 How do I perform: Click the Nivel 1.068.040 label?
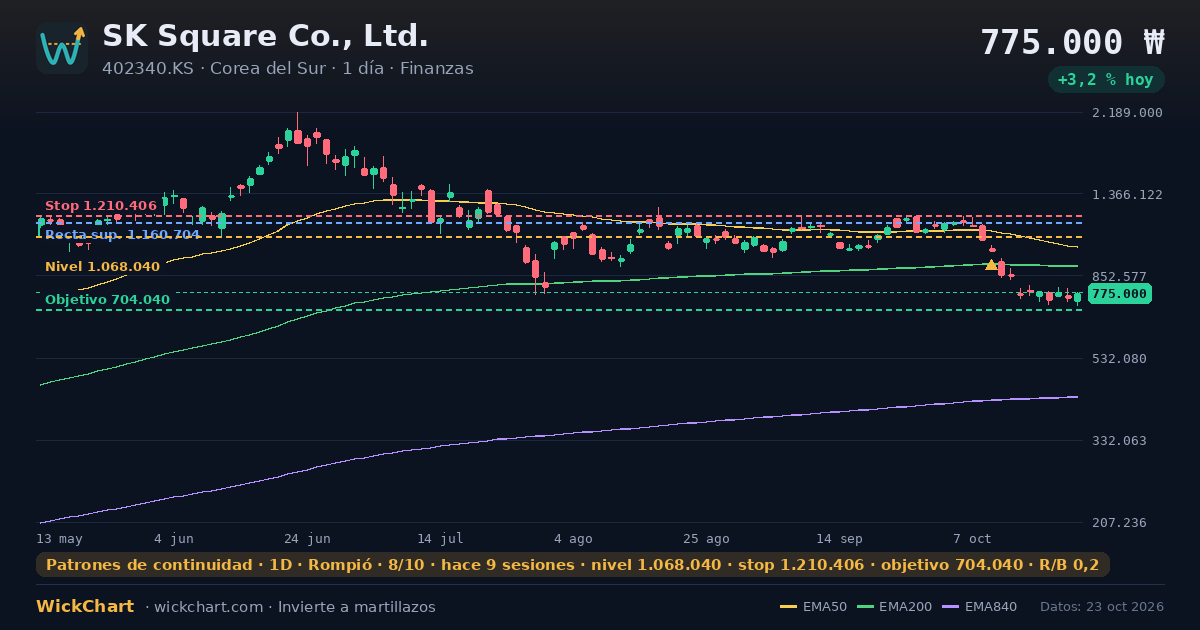102,267
